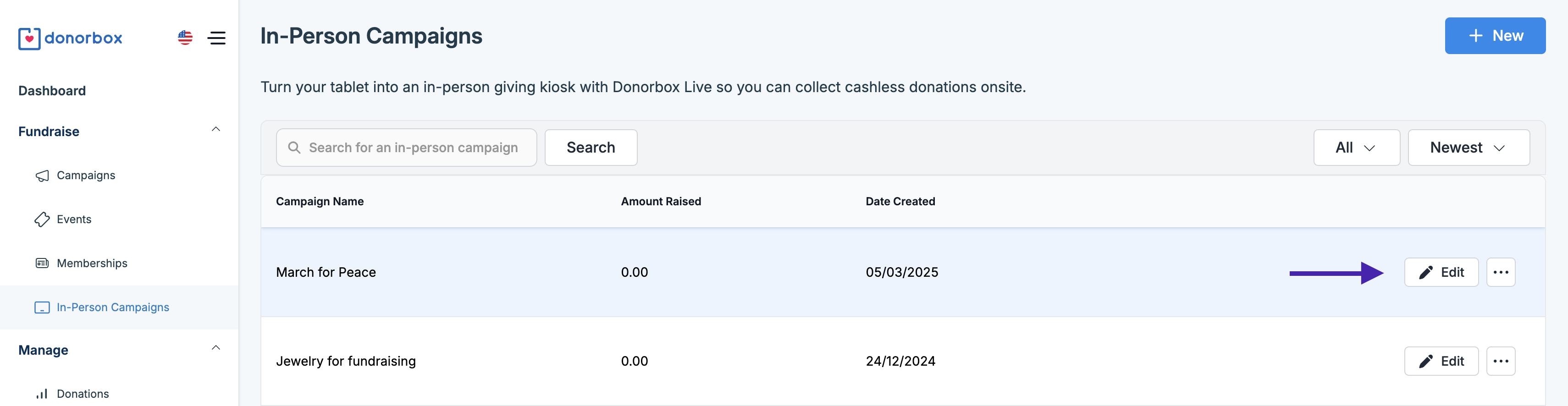The width and height of the screenshot is (1568, 406).
Task: Click the Events ticket icon
Action: (x=42, y=220)
